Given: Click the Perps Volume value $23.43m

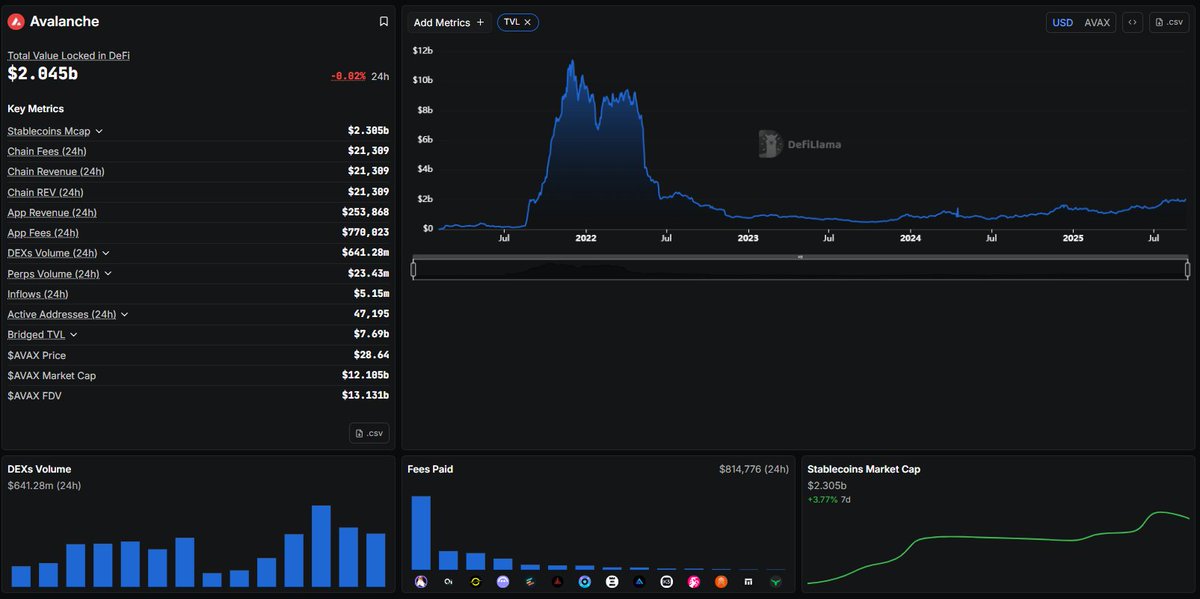Looking at the screenshot, I should (368, 273).
